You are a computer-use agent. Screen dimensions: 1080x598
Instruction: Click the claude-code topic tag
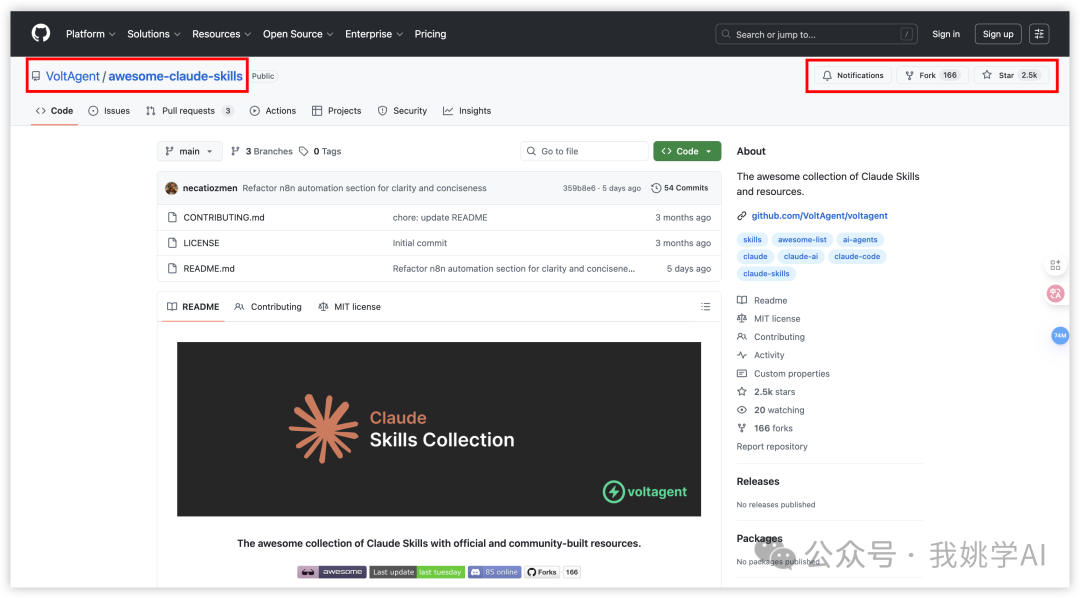pyautogui.click(x=859, y=257)
